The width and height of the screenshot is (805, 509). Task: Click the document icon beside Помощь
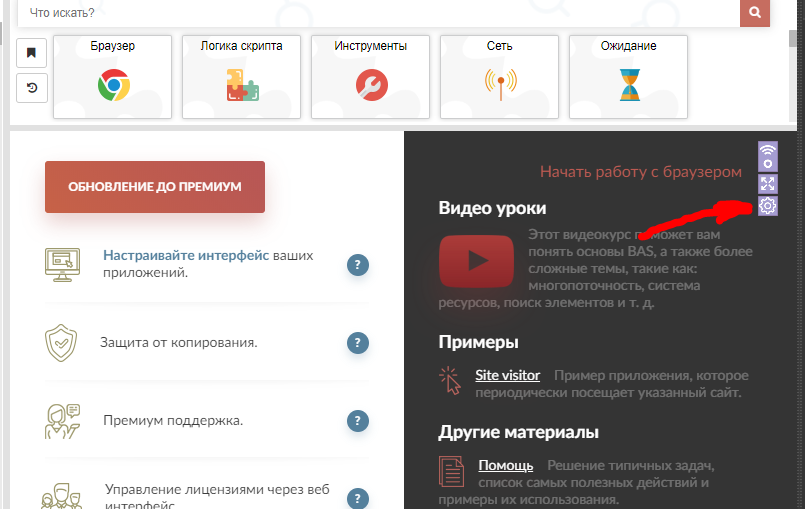[451, 471]
